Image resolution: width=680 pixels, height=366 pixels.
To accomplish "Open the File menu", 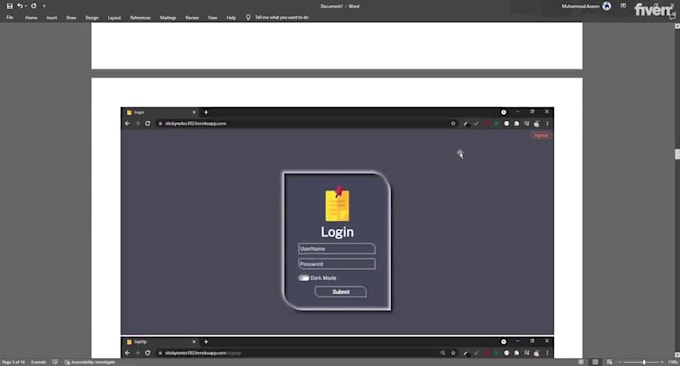I will point(10,18).
